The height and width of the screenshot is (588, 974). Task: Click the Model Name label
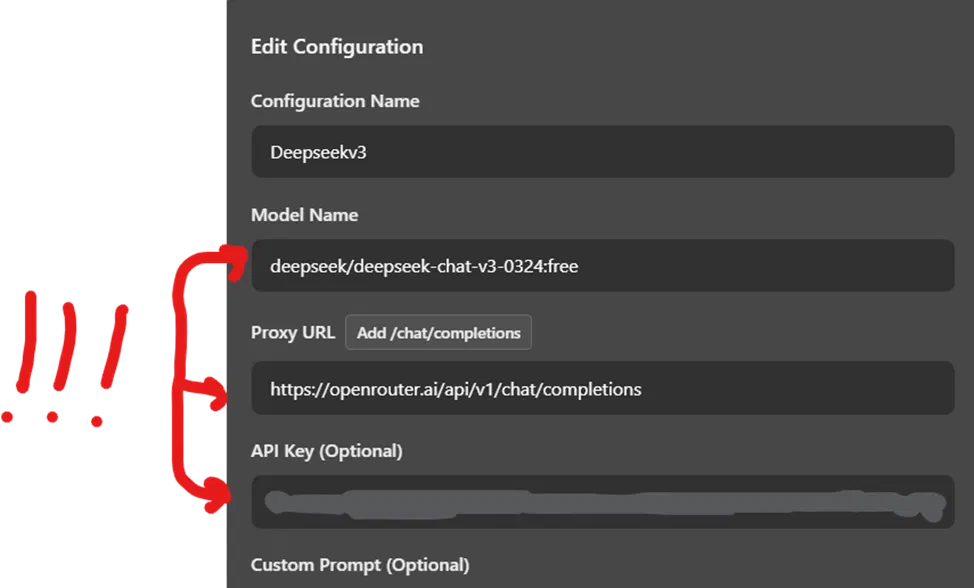pos(304,215)
